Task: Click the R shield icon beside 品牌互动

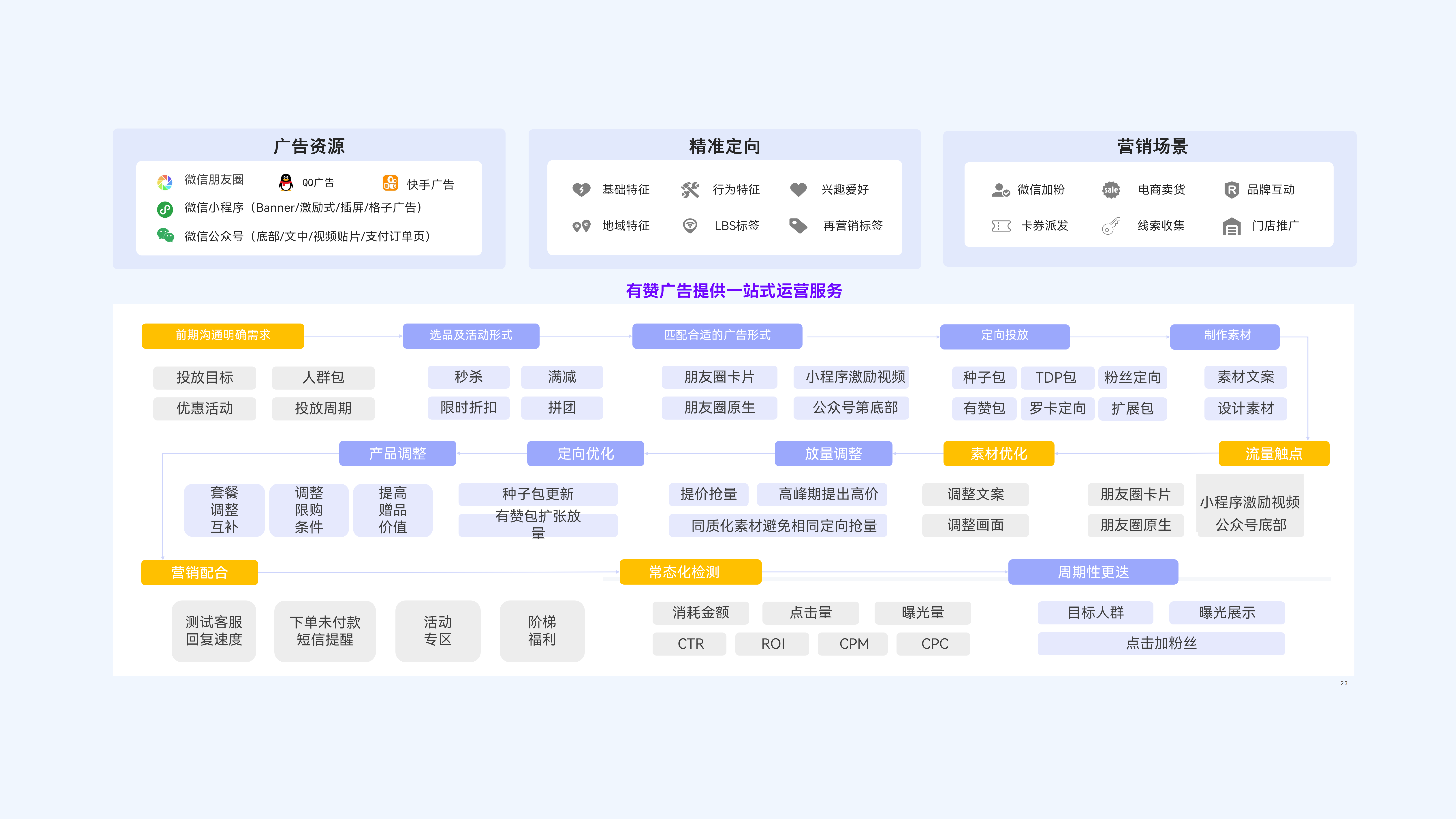Action: point(1231,190)
